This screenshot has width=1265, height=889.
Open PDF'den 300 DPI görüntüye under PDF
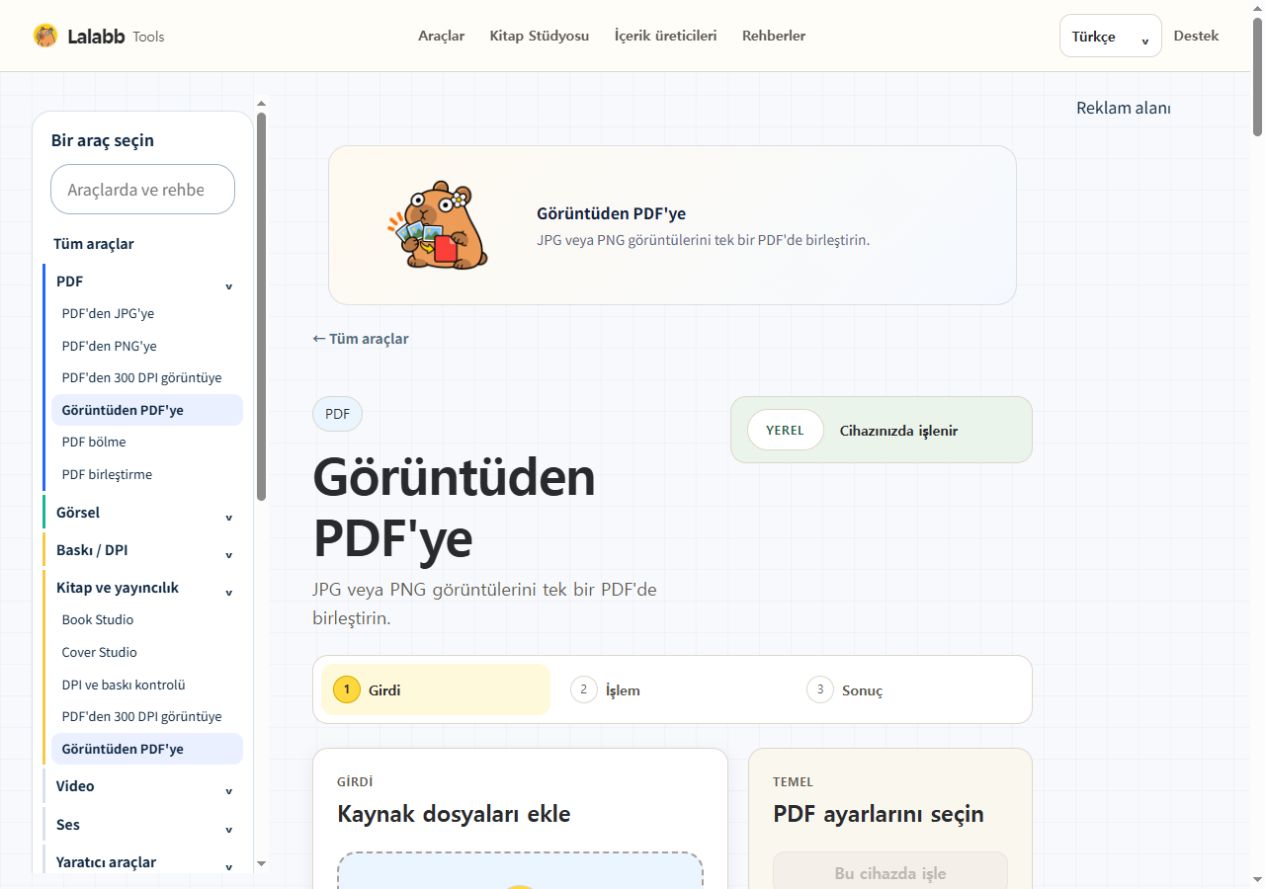click(142, 378)
